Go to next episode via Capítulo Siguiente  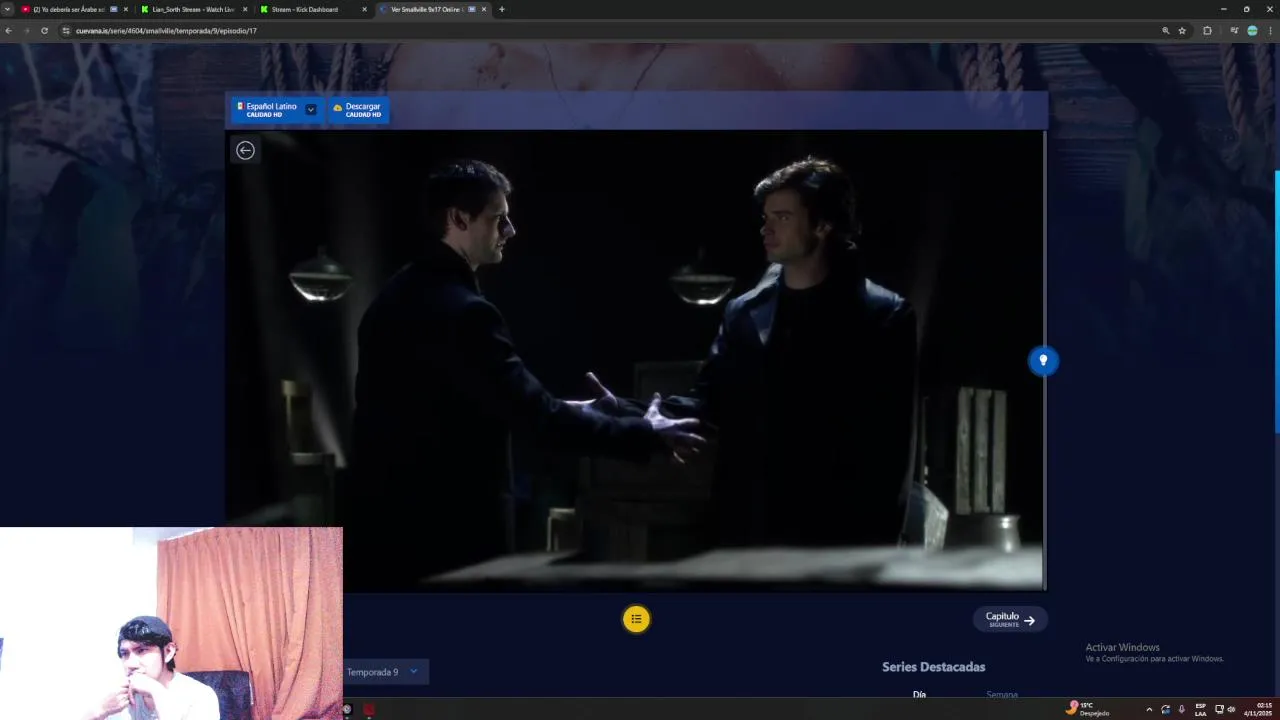(x=1010, y=619)
